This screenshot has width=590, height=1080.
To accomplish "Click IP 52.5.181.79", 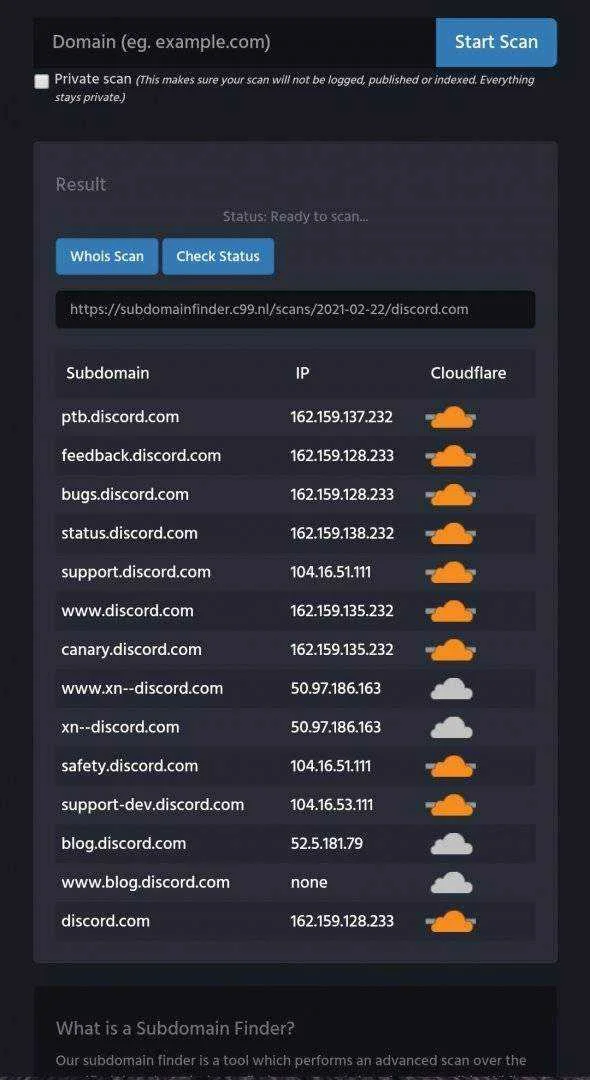I will click(x=326, y=843).
